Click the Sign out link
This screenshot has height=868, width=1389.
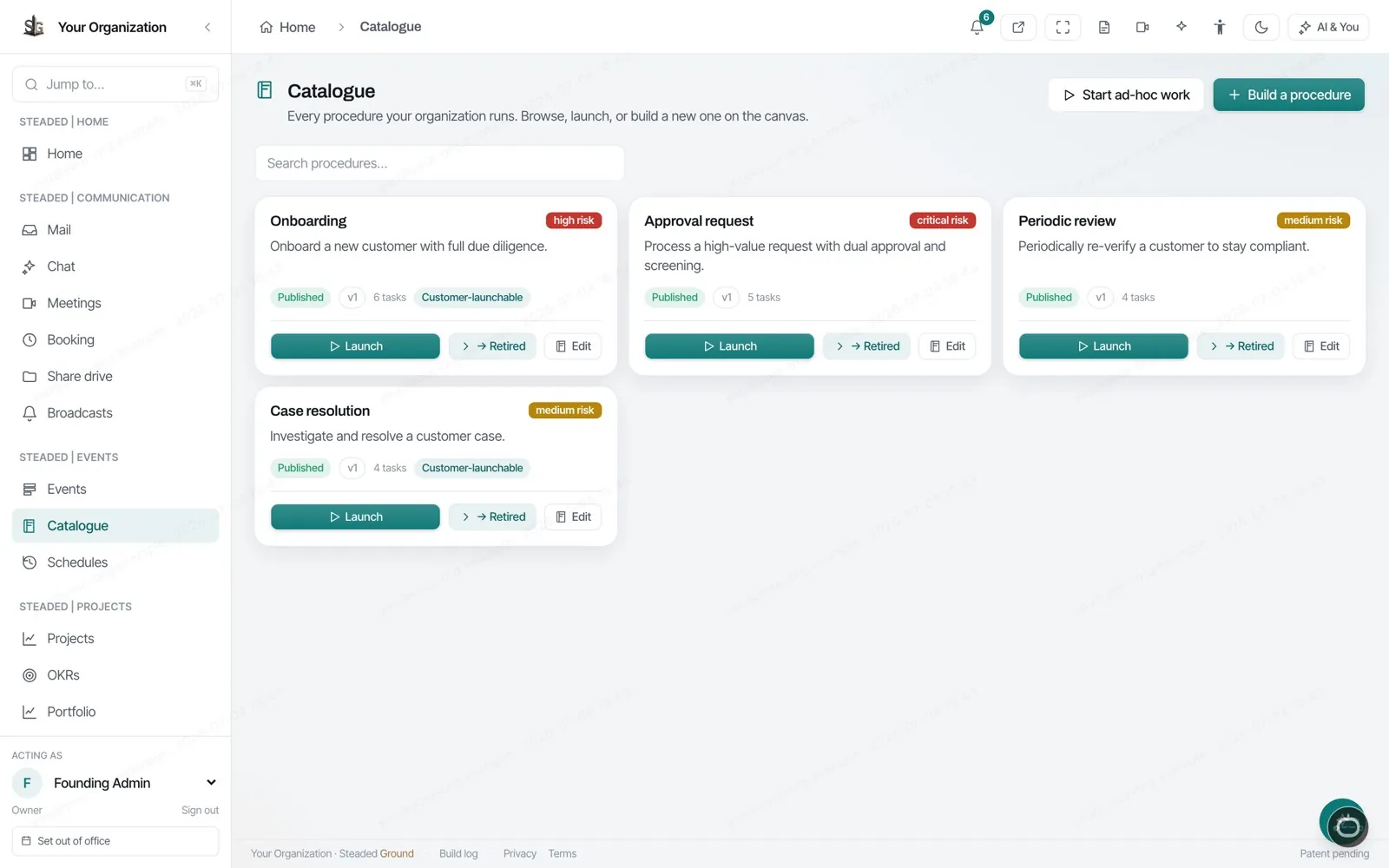tap(200, 810)
